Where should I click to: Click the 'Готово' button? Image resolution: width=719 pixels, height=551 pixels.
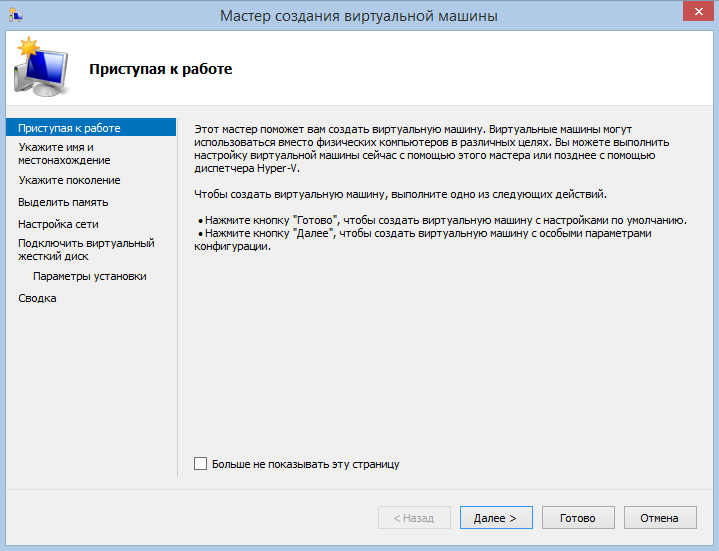(578, 518)
